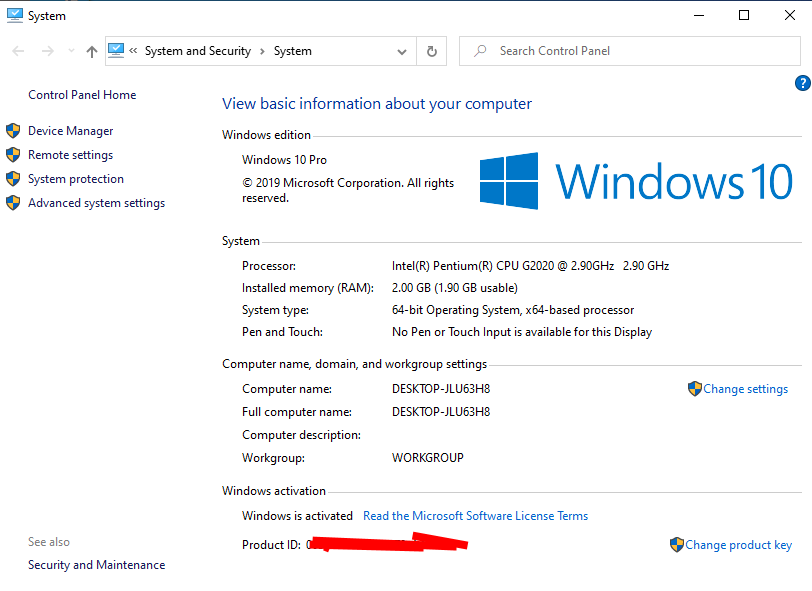The height and width of the screenshot is (591, 812).
Task: Open Advanced system settings
Action: pyautogui.click(x=96, y=203)
